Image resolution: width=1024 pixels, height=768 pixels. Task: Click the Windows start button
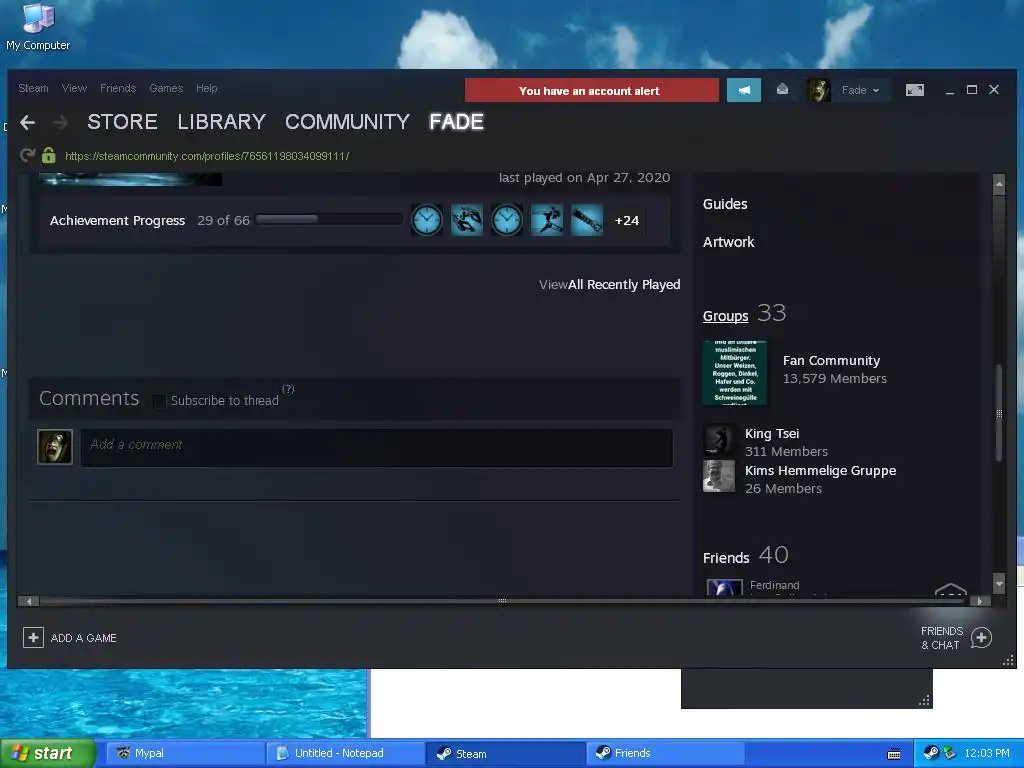tap(47, 753)
